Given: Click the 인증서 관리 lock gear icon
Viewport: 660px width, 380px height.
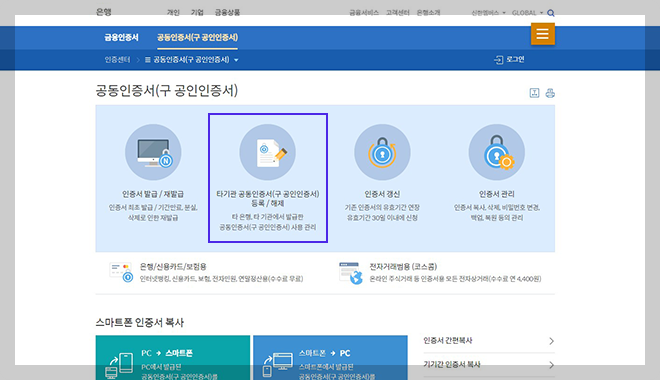Looking at the screenshot, I should click(497, 152).
